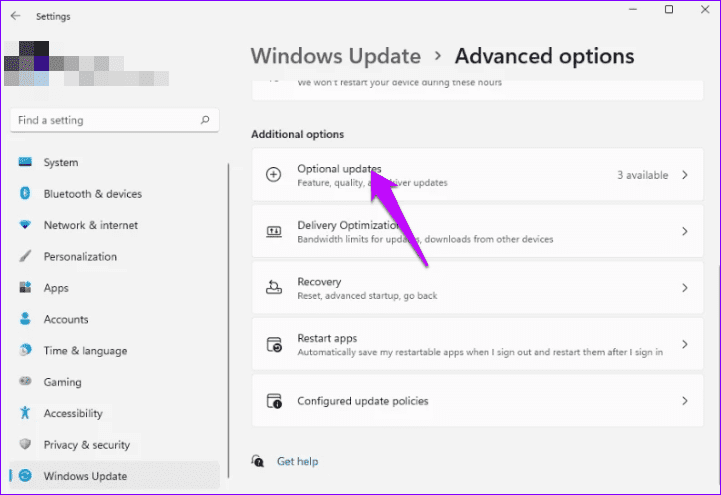Select Apps category label
721x495 pixels.
coord(56,288)
